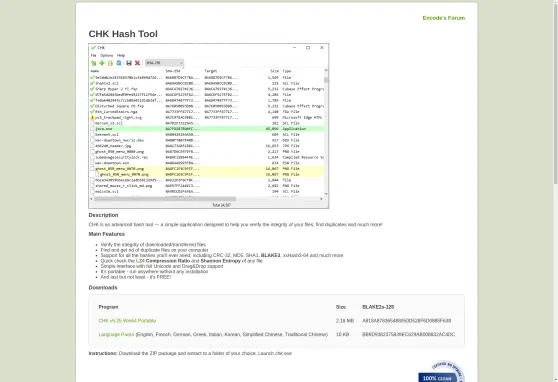
Task: Click green check icon beside Disturbed Square FE.fxp
Action: [x=93, y=106]
